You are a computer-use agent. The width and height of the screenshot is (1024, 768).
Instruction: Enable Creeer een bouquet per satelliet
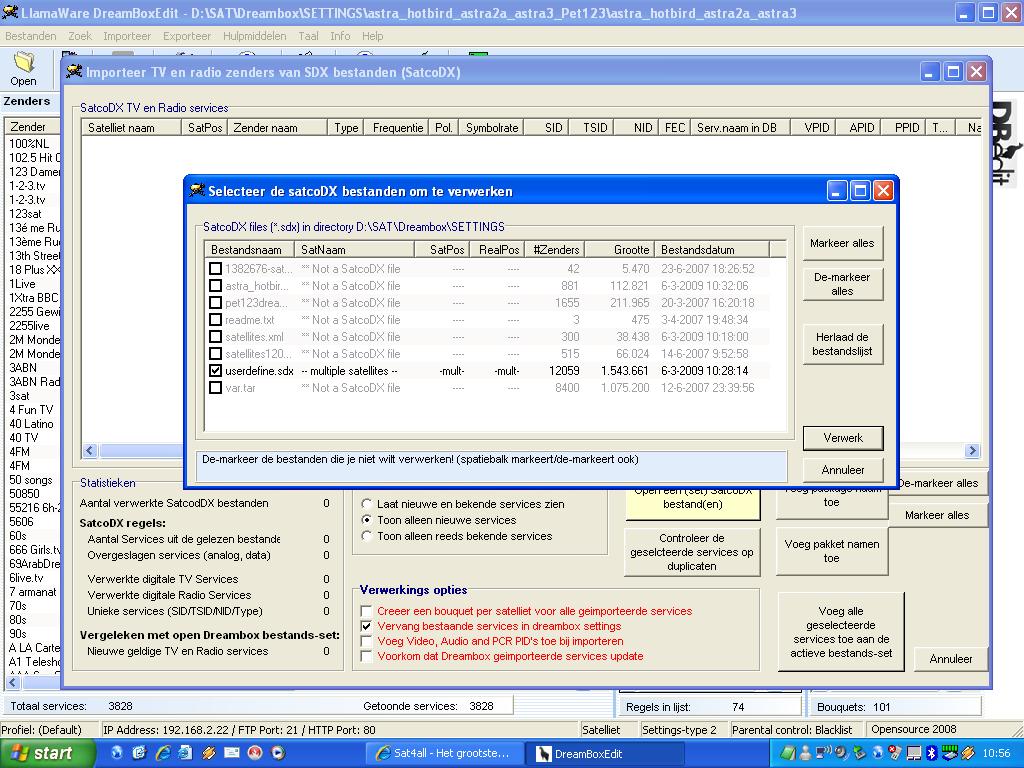(367, 611)
